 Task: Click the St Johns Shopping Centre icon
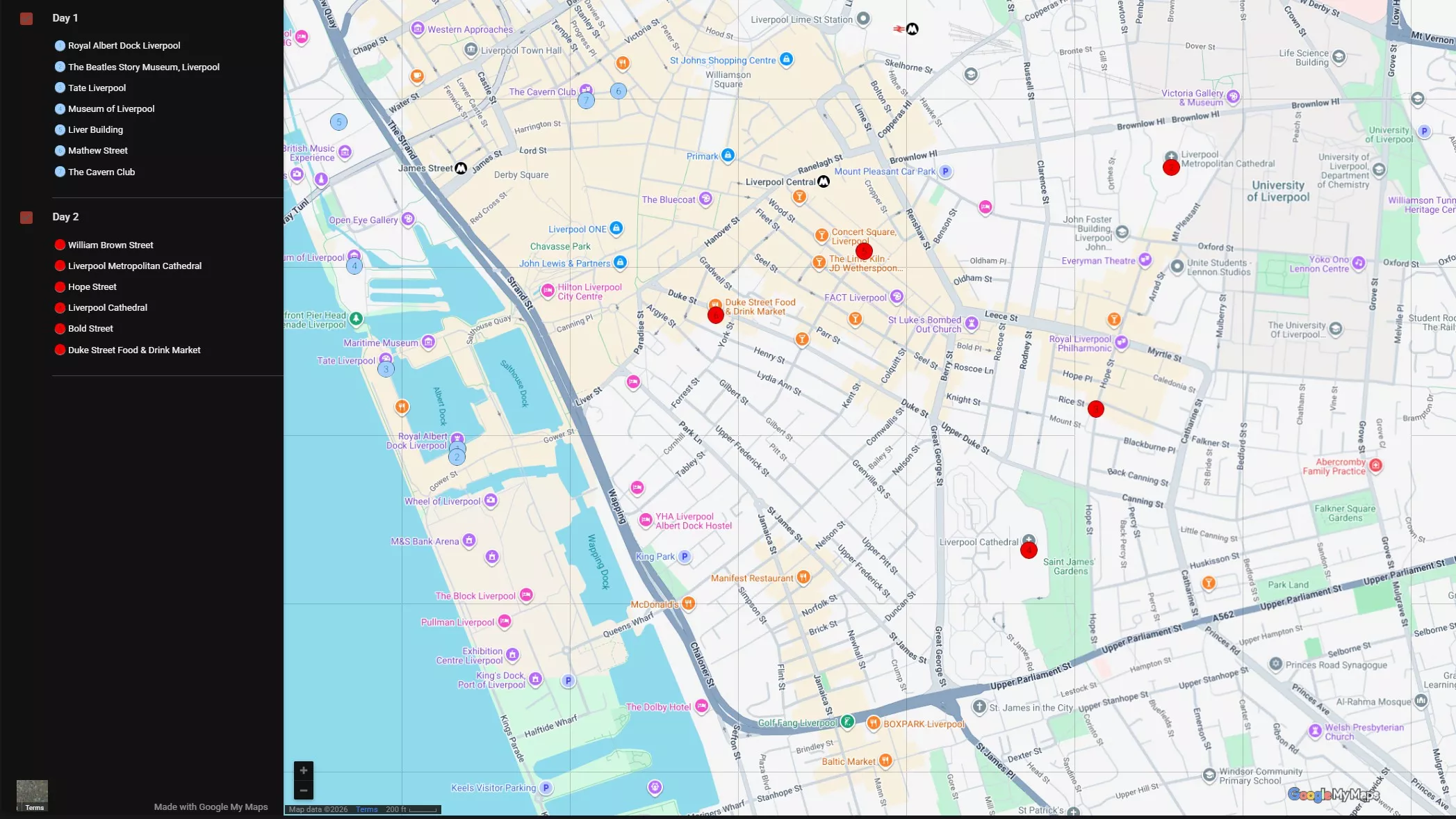[787, 60]
